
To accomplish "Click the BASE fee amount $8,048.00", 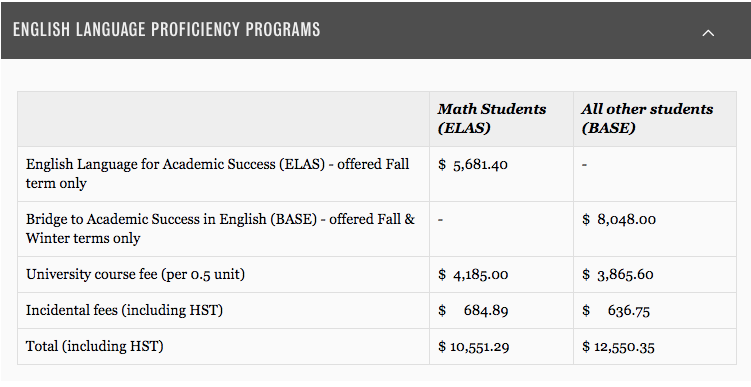I will pyautogui.click(x=619, y=220).
